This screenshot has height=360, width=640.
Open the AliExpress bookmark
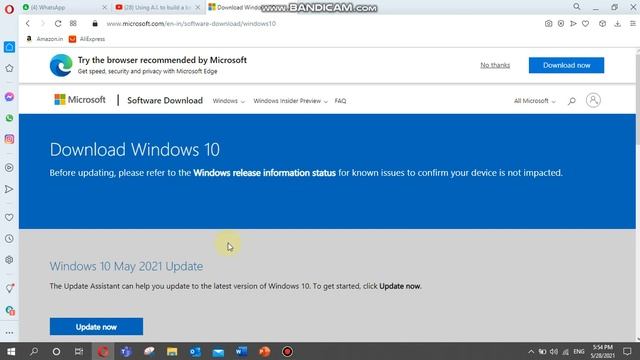[87, 39]
